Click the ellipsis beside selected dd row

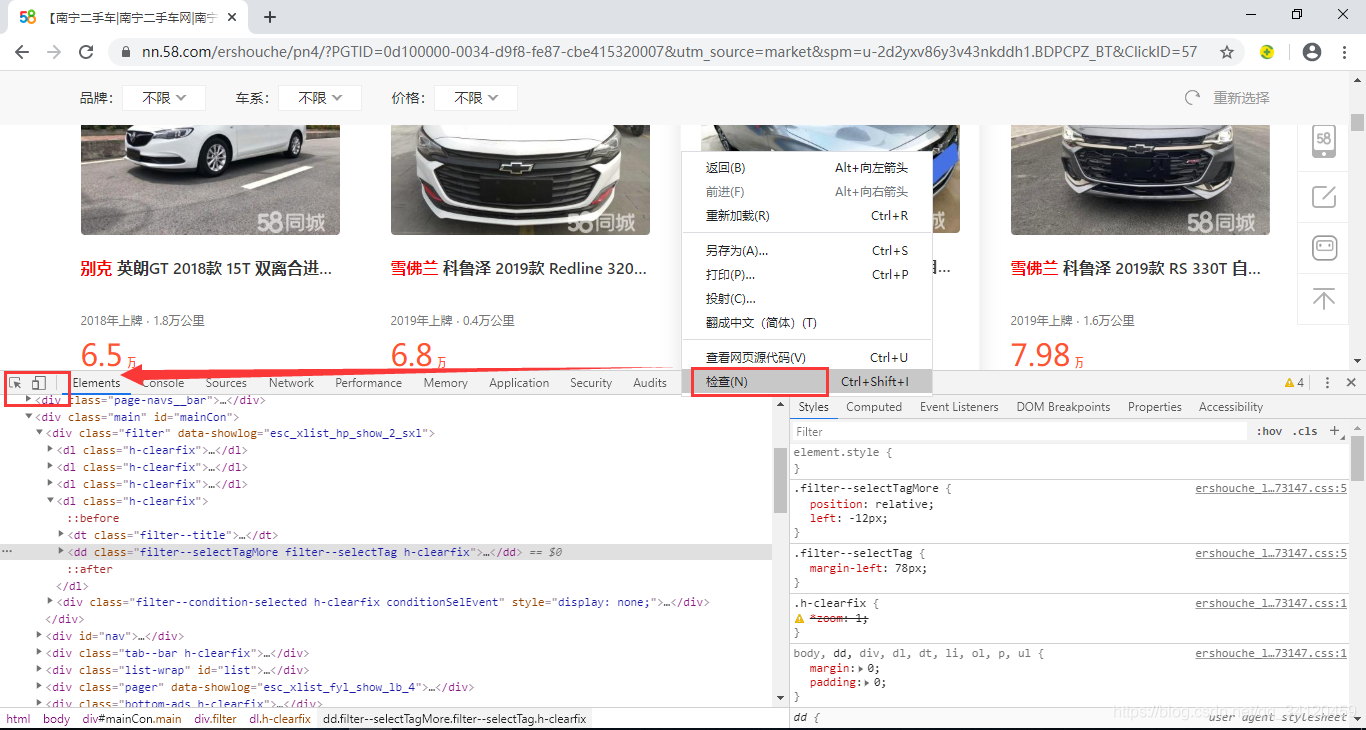pyautogui.click(x=7, y=552)
